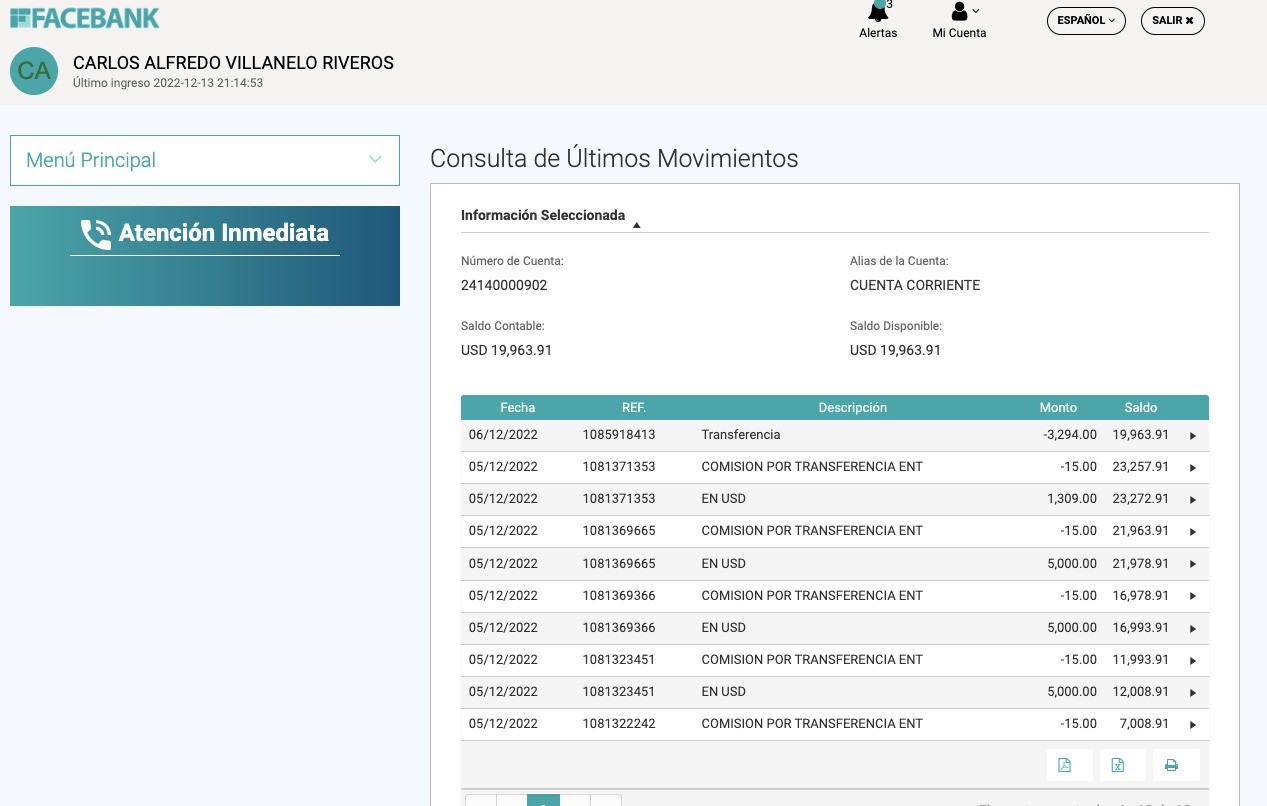
Task: Export movements as PDF
Action: [1065, 765]
